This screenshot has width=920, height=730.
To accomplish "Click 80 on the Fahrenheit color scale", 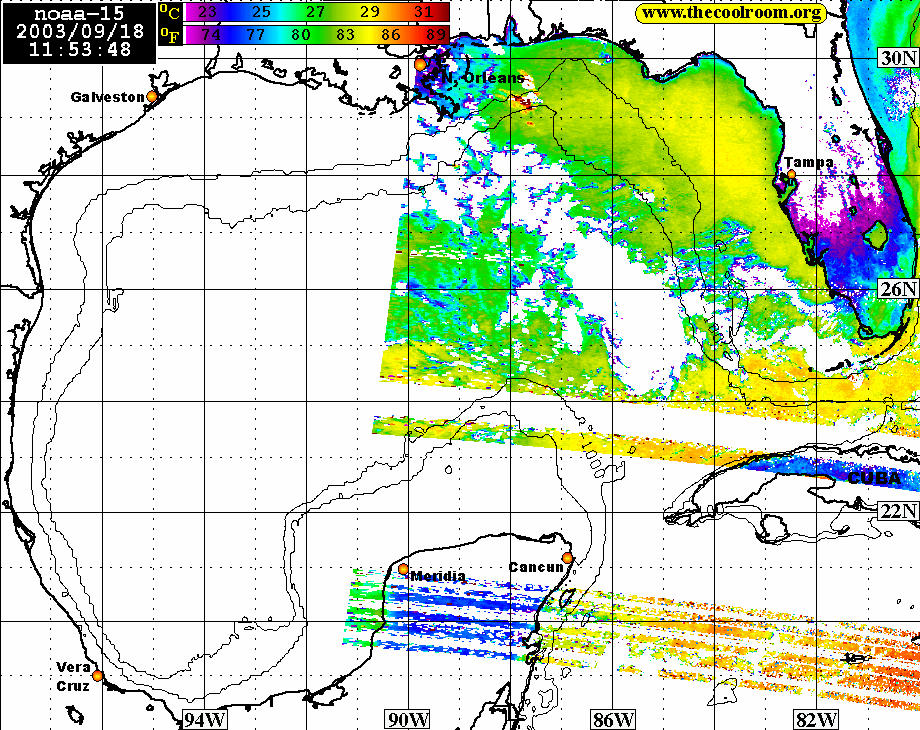I will [300, 35].
